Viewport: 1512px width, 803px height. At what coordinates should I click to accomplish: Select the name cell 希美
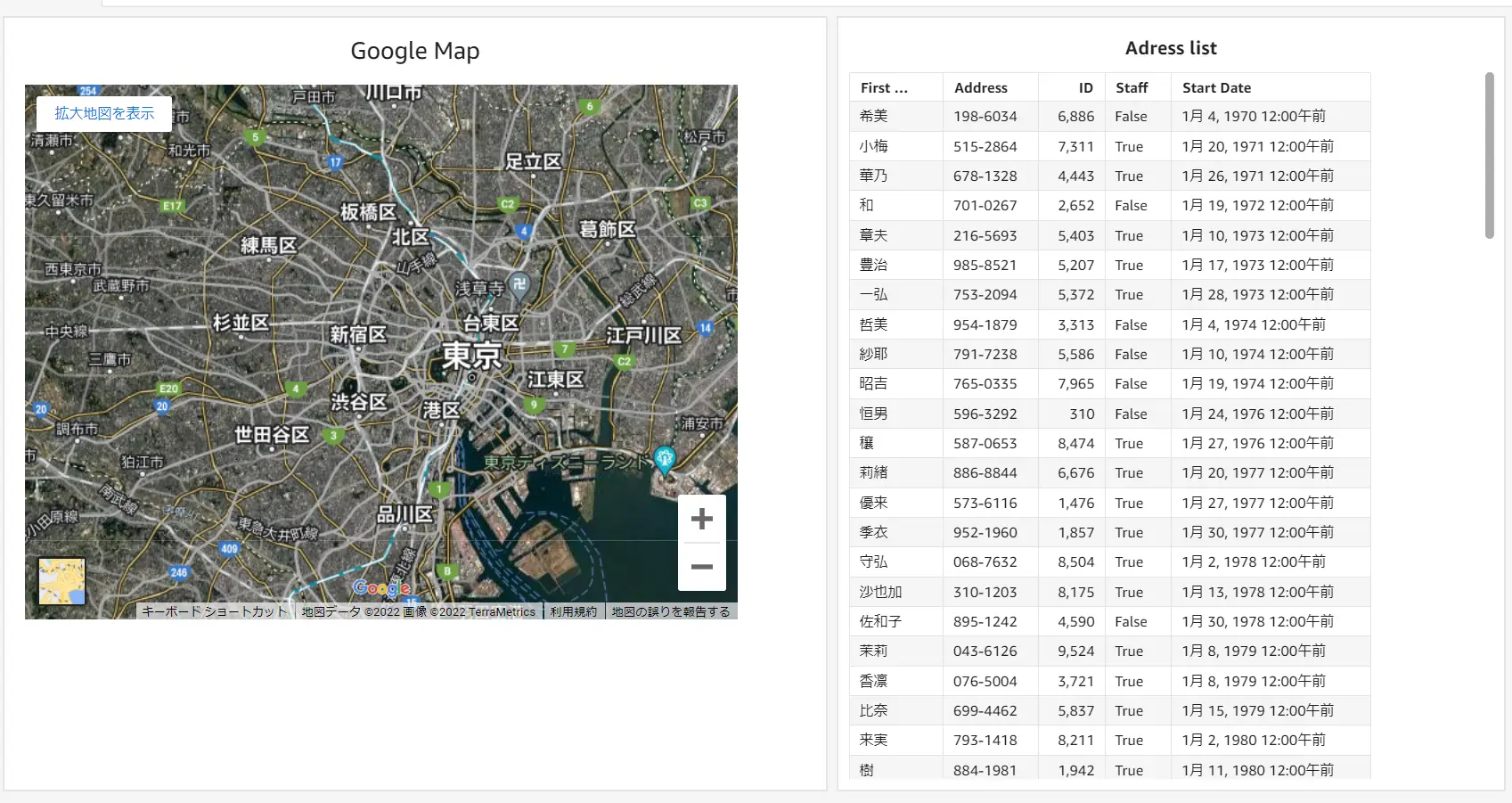click(896, 116)
